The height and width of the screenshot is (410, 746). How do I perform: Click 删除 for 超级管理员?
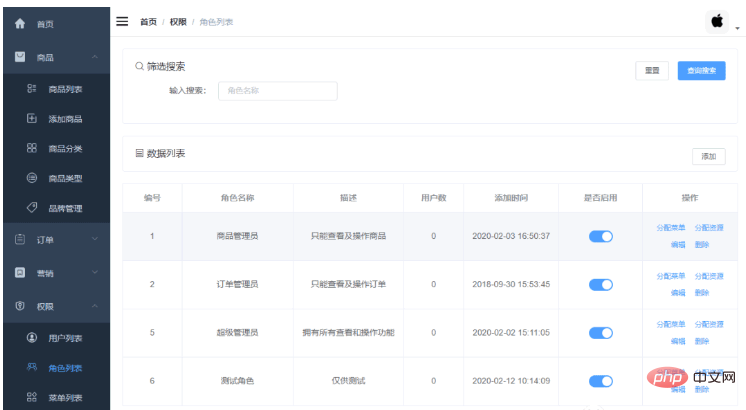pyautogui.click(x=702, y=341)
